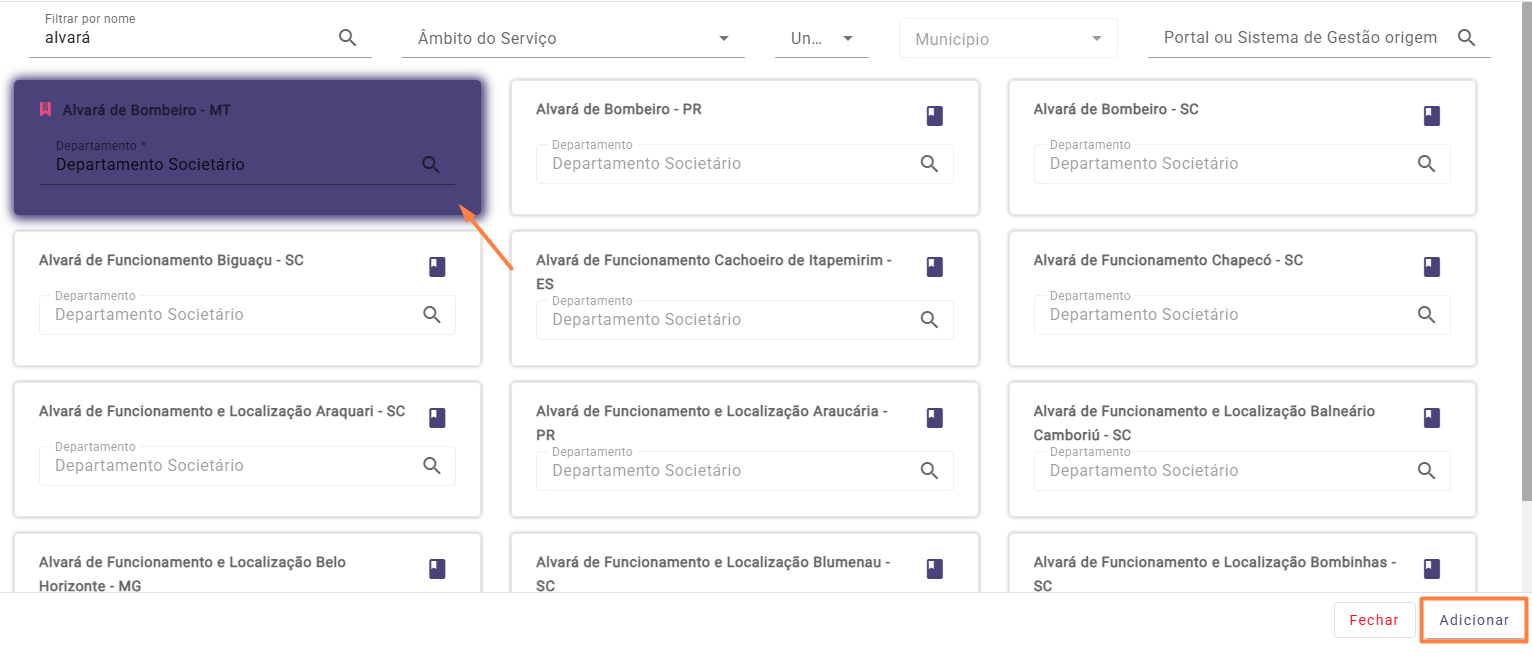Viewport: 1532px width, 672px height.
Task: Click the Departamento field of Alvará de Bombeiro - PR
Action: (x=744, y=164)
